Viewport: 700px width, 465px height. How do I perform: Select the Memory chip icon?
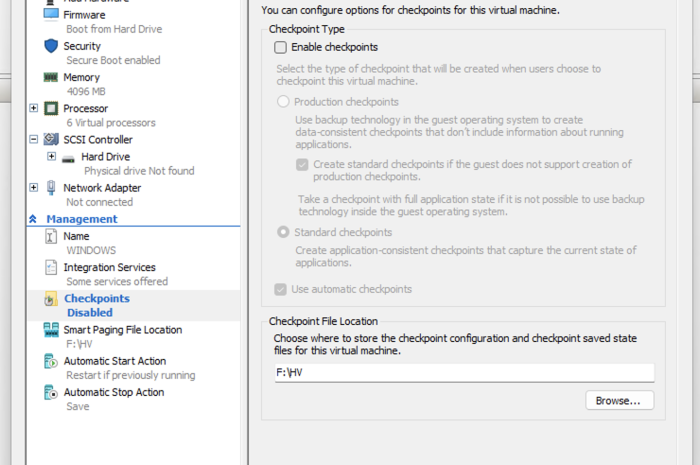tap(51, 77)
